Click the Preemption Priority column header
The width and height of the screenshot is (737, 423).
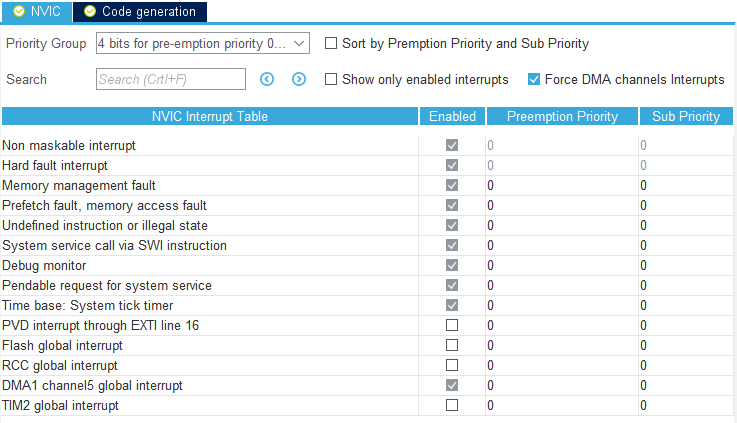[x=562, y=116]
